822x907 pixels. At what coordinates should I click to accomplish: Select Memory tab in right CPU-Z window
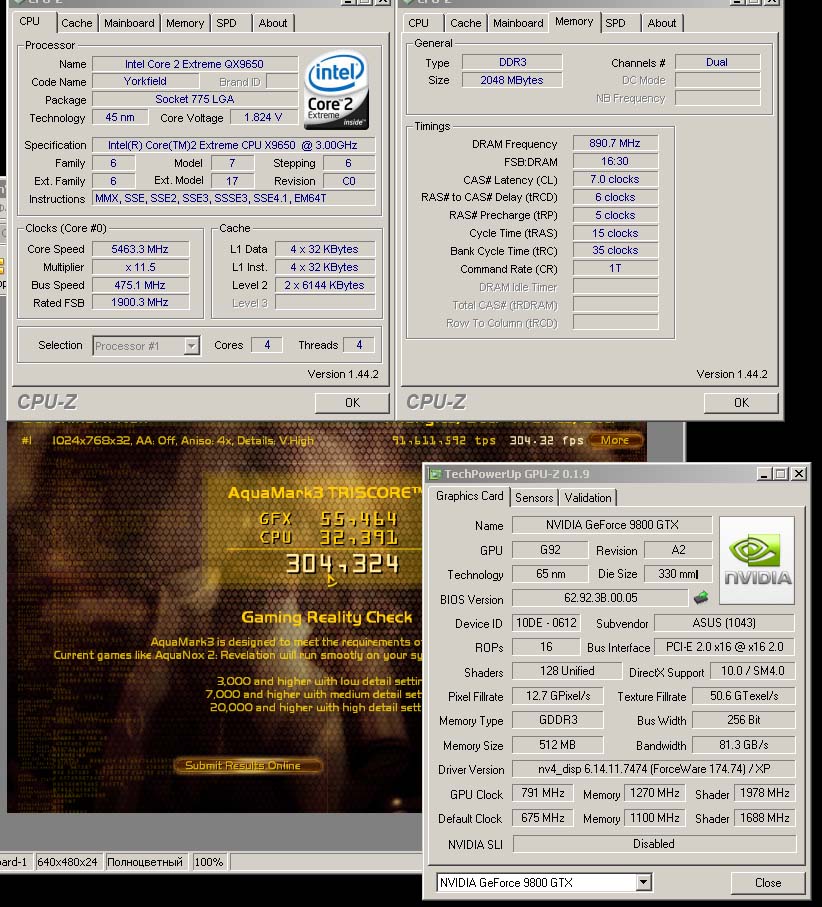[x=574, y=21]
